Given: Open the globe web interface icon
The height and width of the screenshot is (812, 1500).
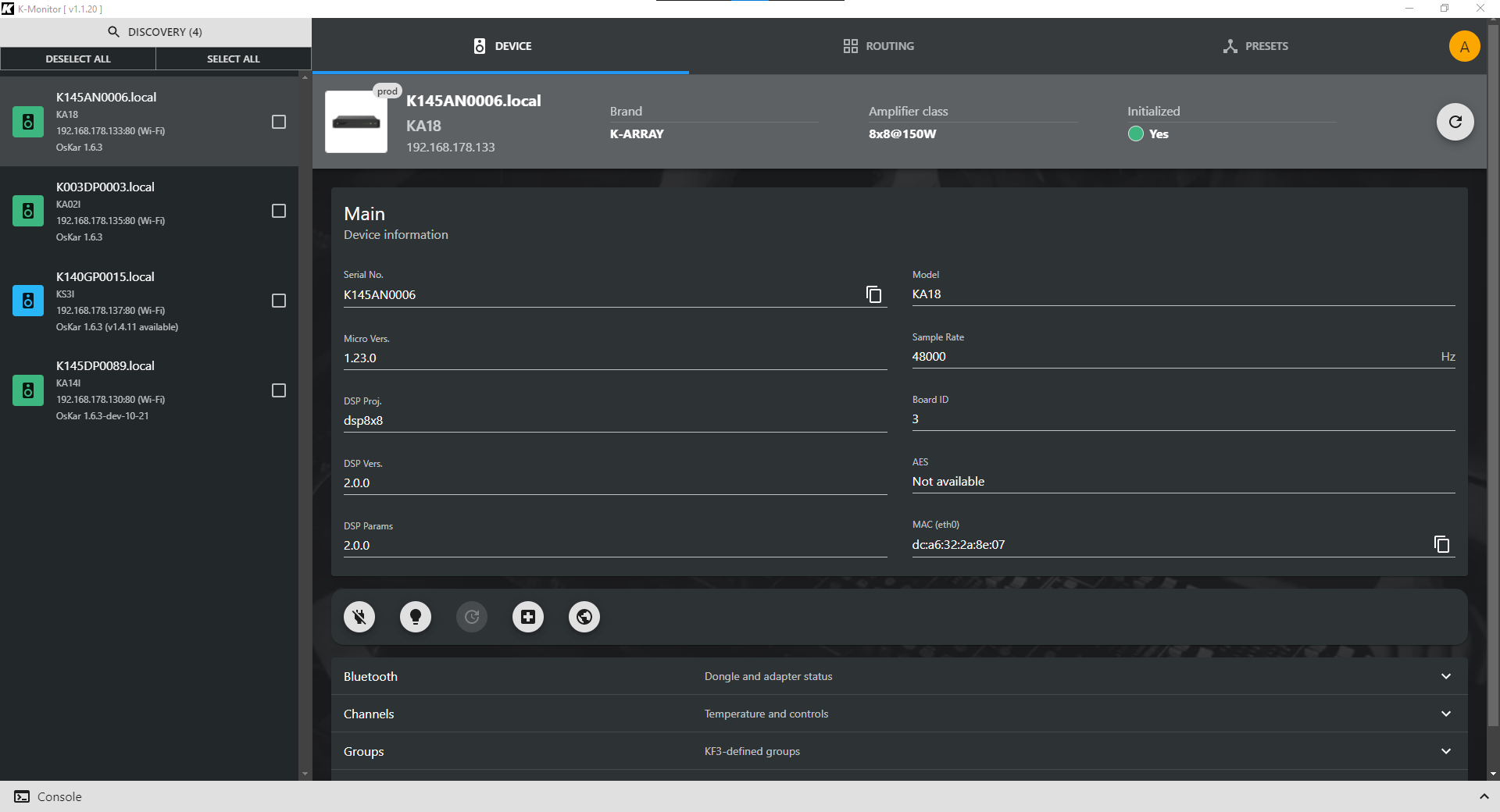Looking at the screenshot, I should pyautogui.click(x=584, y=617).
